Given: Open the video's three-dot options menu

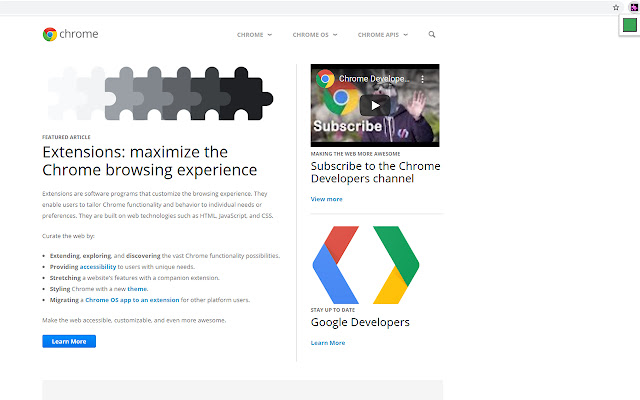Looking at the screenshot, I should 422,79.
